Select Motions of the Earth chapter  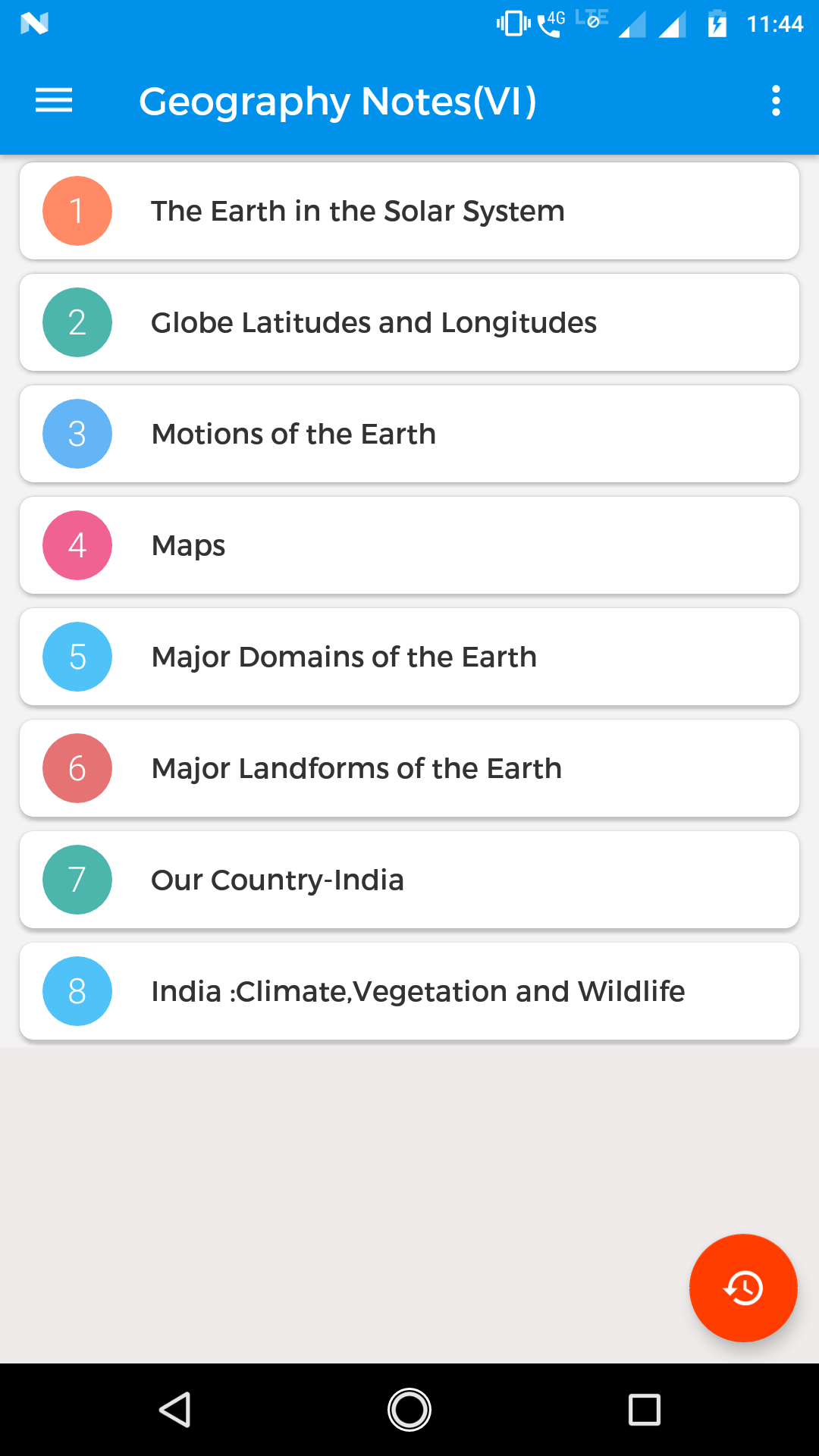[x=293, y=434]
